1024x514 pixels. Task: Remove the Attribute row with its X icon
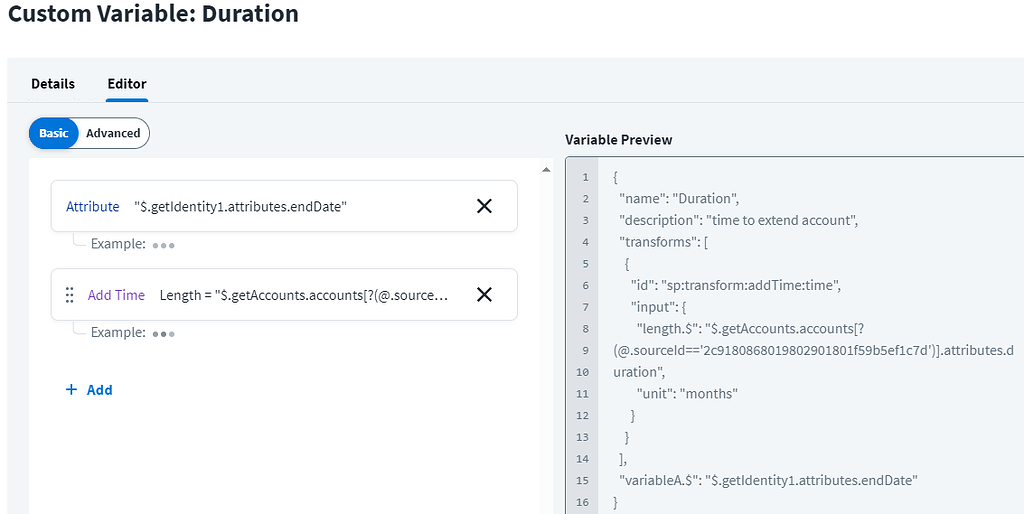click(x=484, y=206)
